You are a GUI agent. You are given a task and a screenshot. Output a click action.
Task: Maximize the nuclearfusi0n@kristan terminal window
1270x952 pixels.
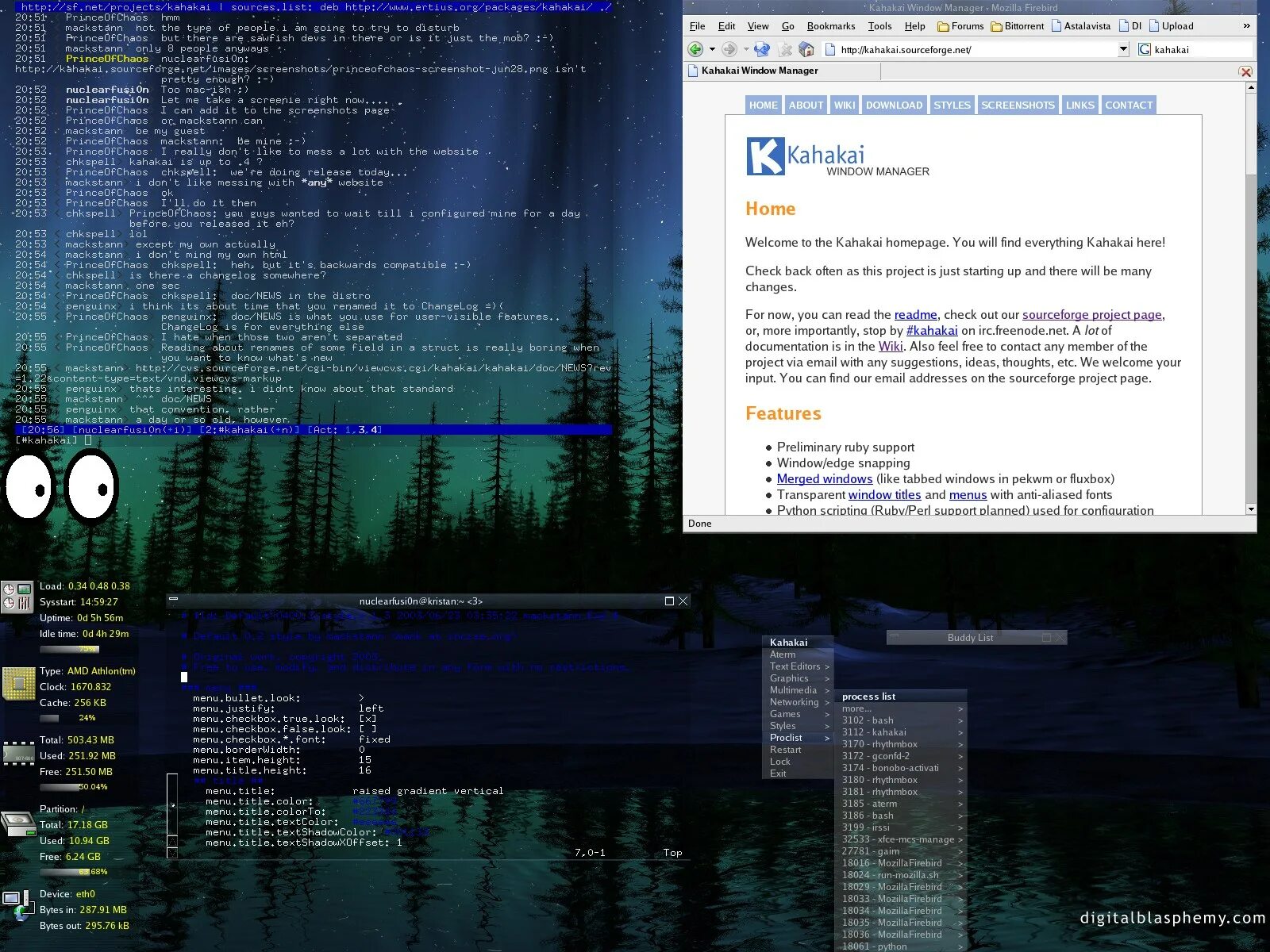click(669, 601)
